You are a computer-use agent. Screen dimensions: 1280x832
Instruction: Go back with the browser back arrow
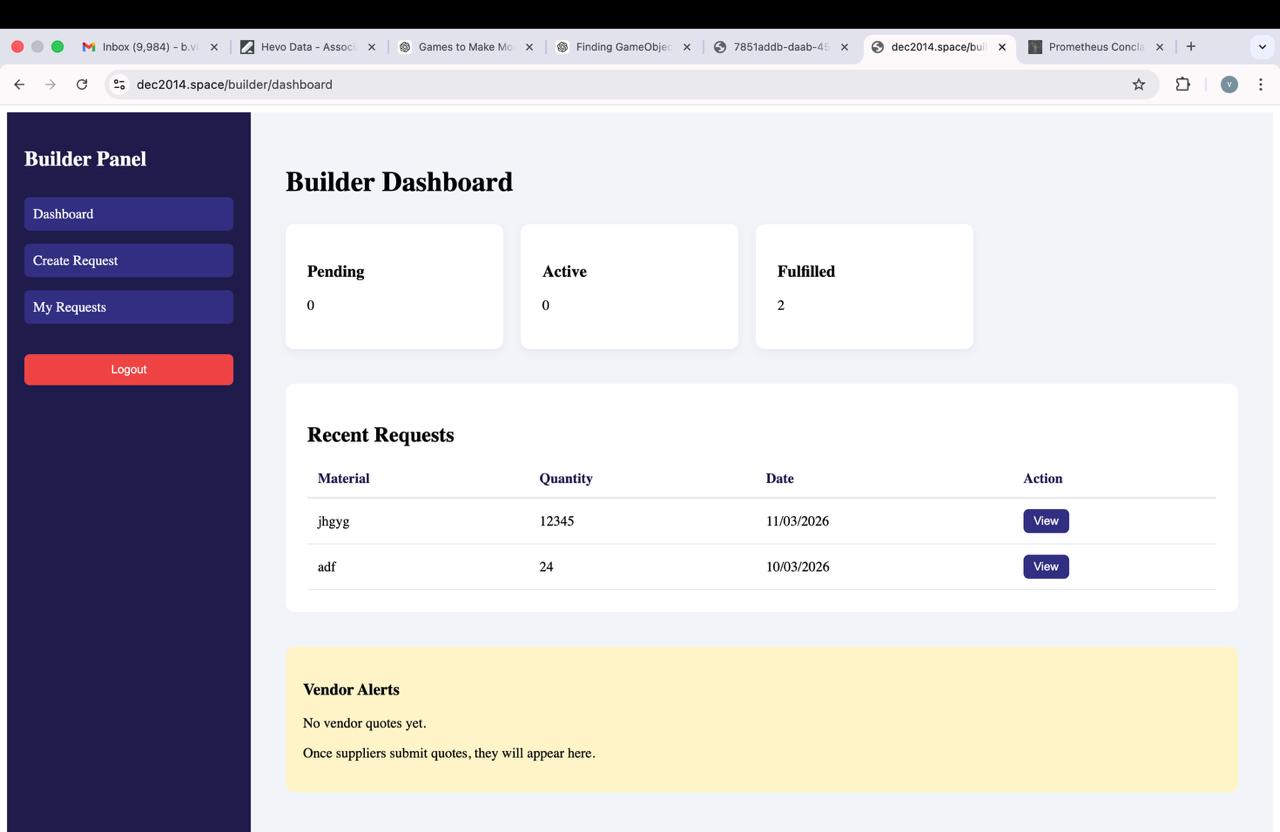[x=19, y=84]
